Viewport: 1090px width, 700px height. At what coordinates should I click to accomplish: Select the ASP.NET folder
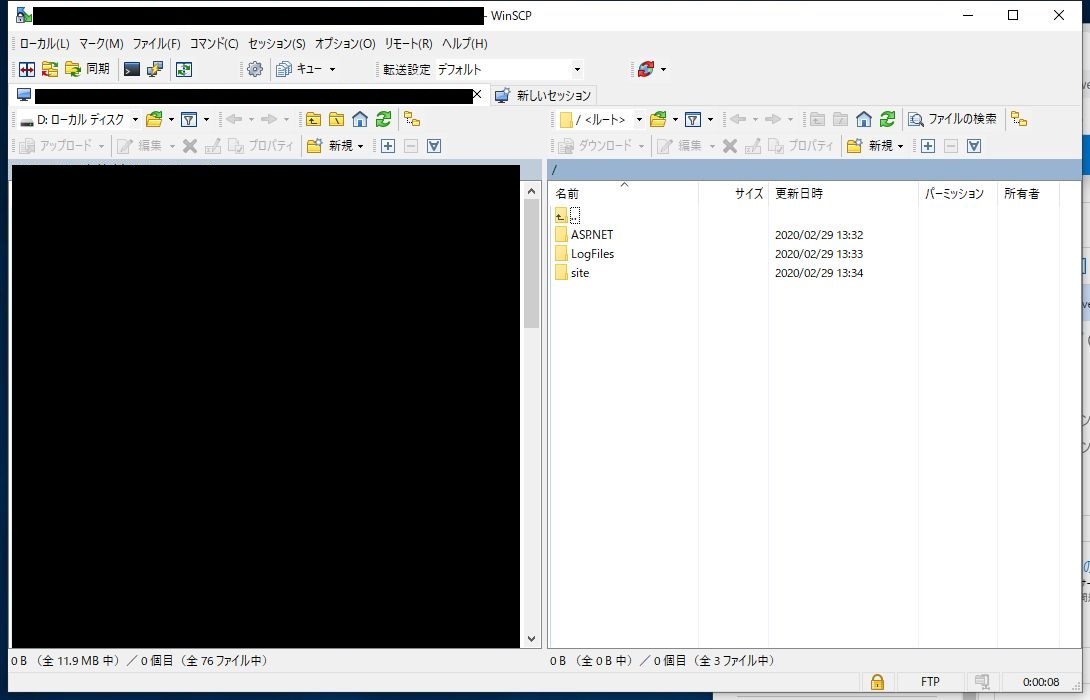584,235
